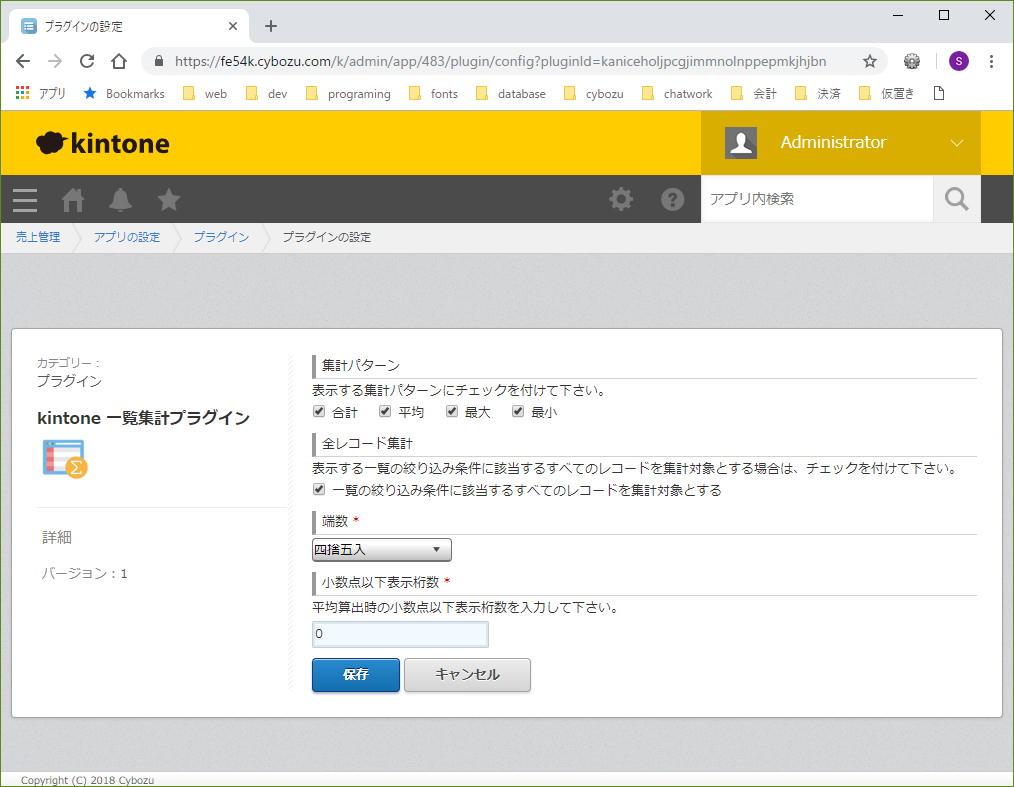Image resolution: width=1014 pixels, height=787 pixels.
Task: Open favorites star icon in kintone bar
Action: pyautogui.click(x=169, y=200)
